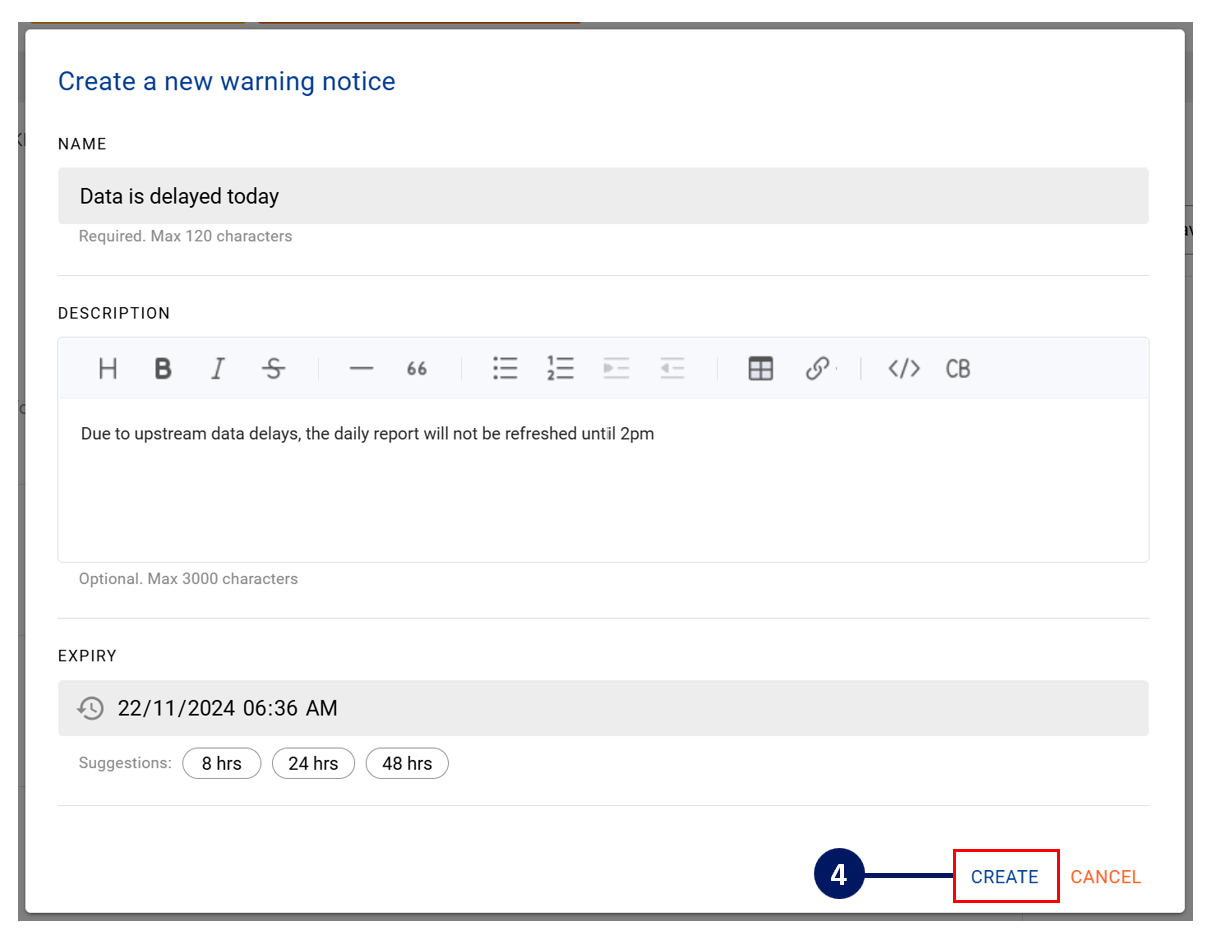Toggle bold formatting in description editor
The width and height of the screenshot is (1212, 932).
tap(163, 369)
